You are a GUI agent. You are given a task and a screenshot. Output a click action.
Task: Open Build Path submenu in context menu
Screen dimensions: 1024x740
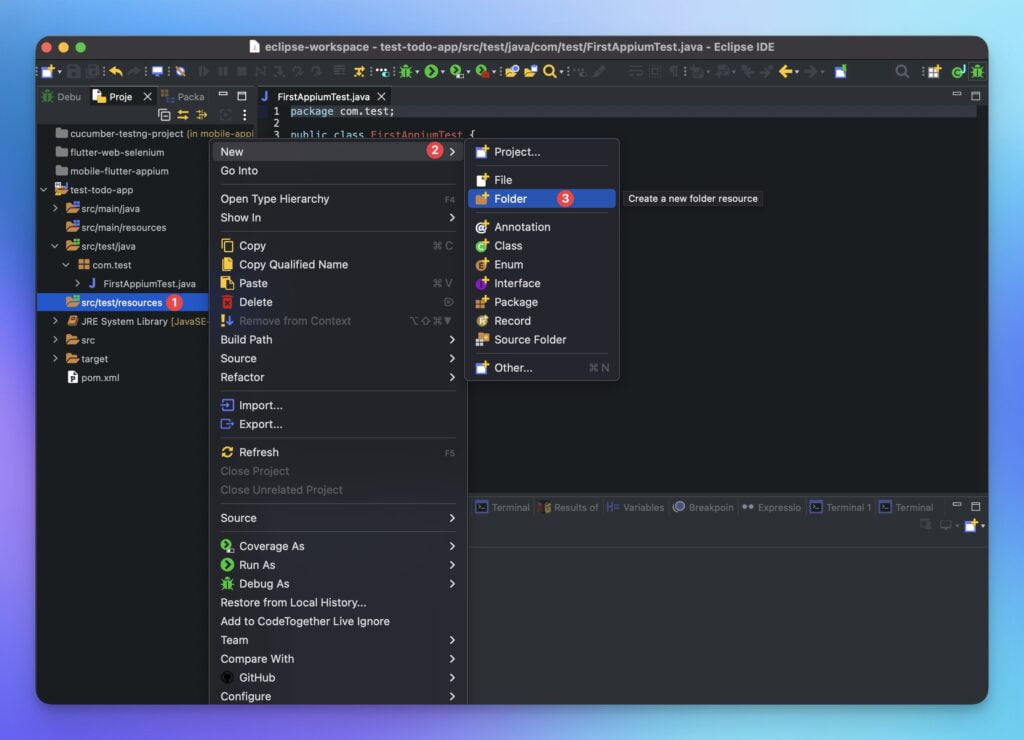(337, 340)
